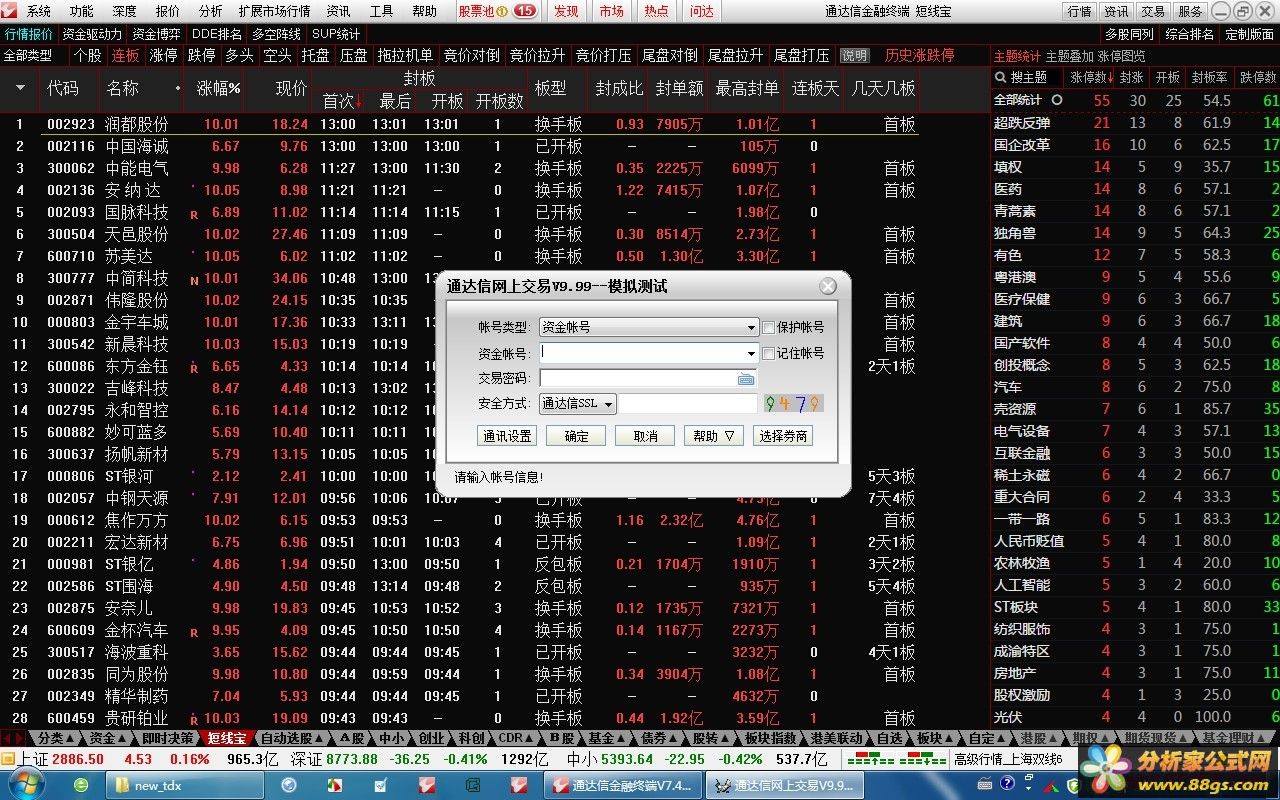Sort by the 封单额 column header
The height and width of the screenshot is (800, 1280).
(x=679, y=88)
